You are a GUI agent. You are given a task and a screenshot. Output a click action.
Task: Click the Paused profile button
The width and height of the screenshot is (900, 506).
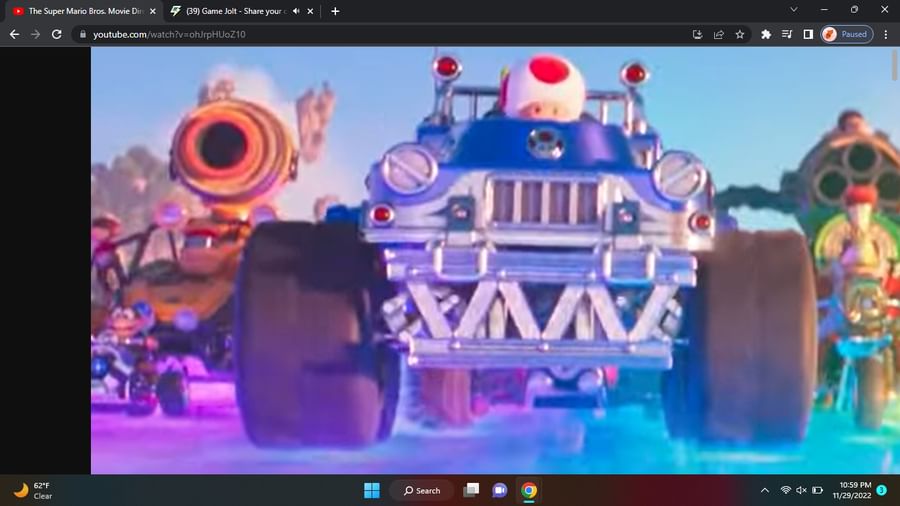(847, 34)
